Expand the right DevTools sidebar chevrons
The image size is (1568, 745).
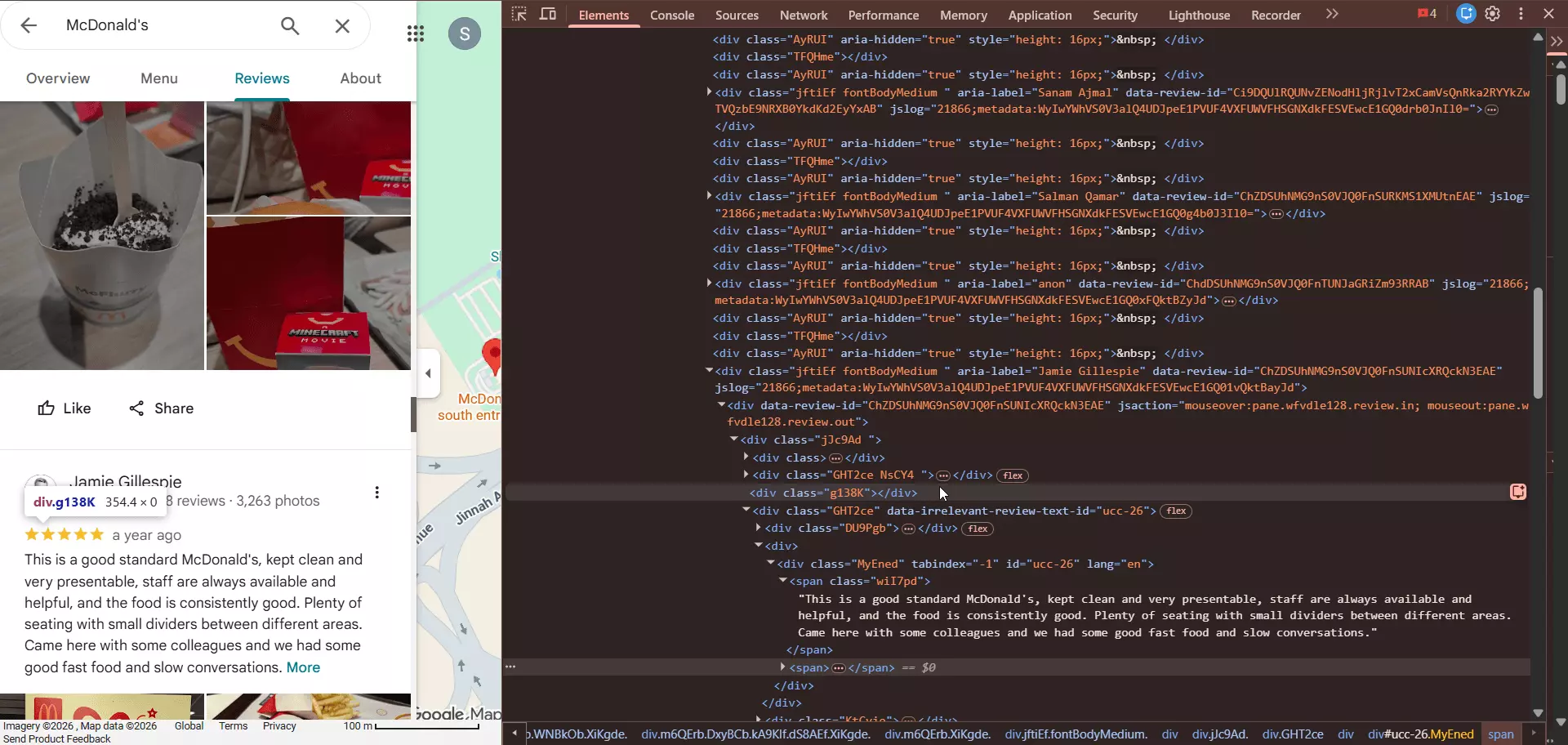[1557, 42]
